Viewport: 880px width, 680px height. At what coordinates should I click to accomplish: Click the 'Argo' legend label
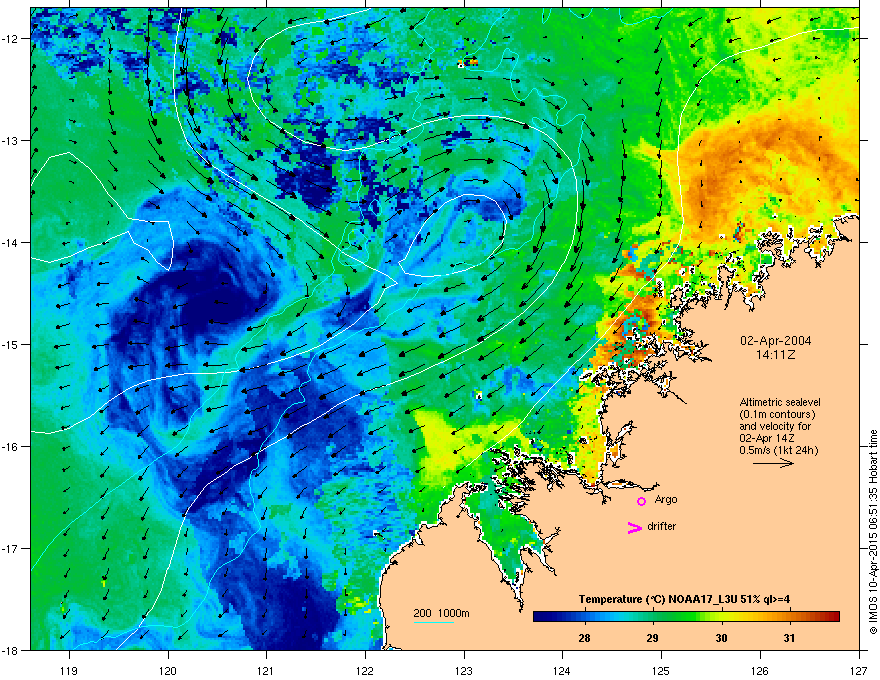coord(666,499)
